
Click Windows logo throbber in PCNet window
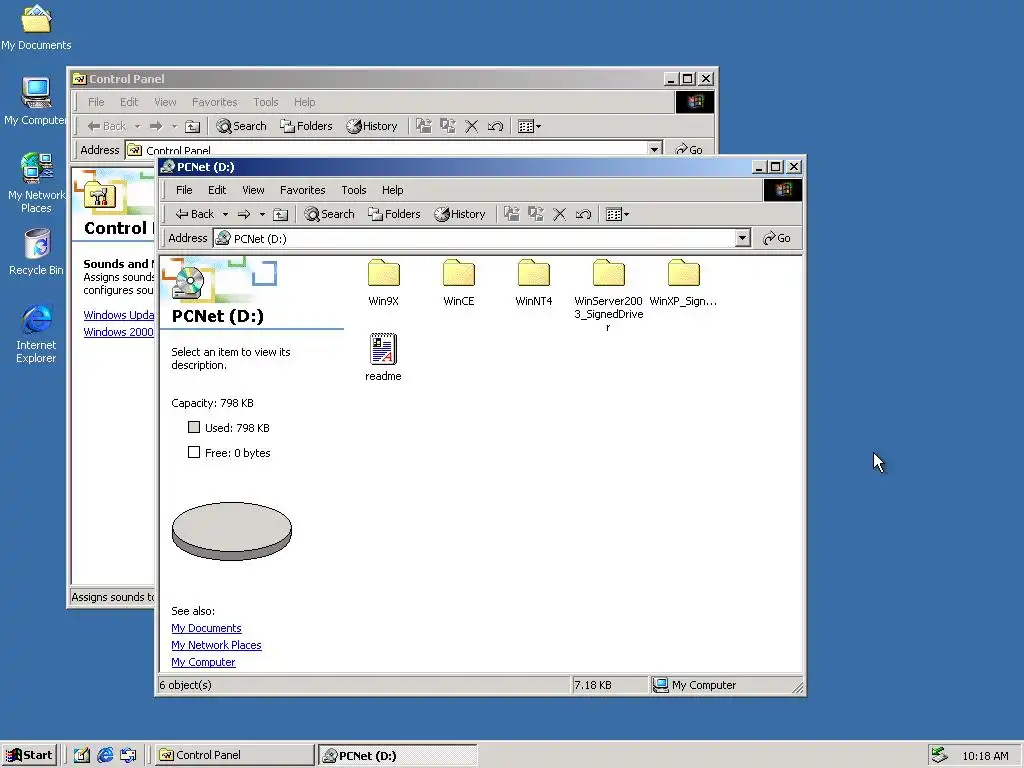click(x=782, y=190)
